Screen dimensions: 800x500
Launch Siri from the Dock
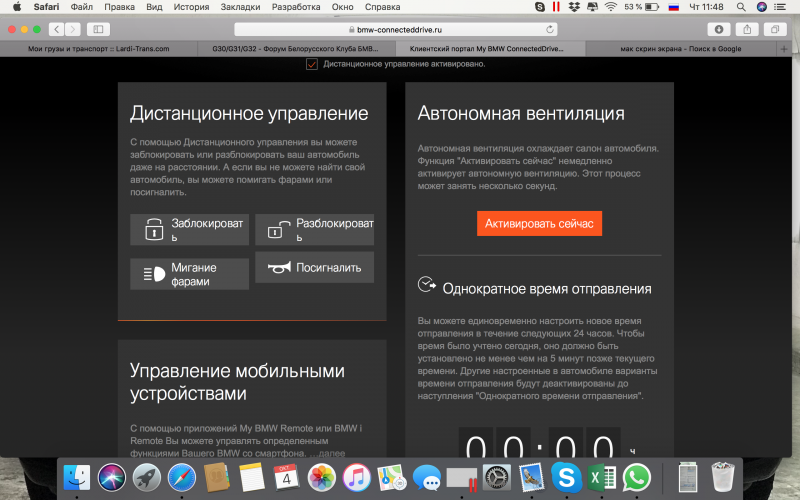point(112,478)
